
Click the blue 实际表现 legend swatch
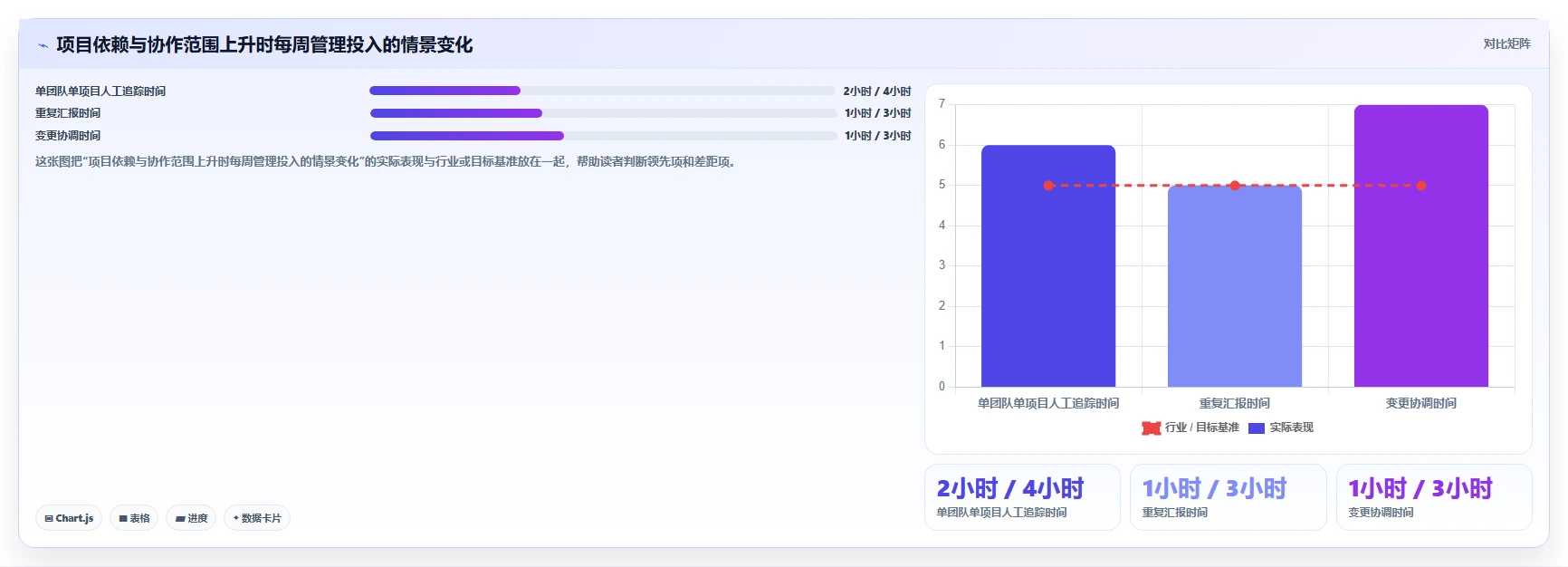tap(1257, 428)
